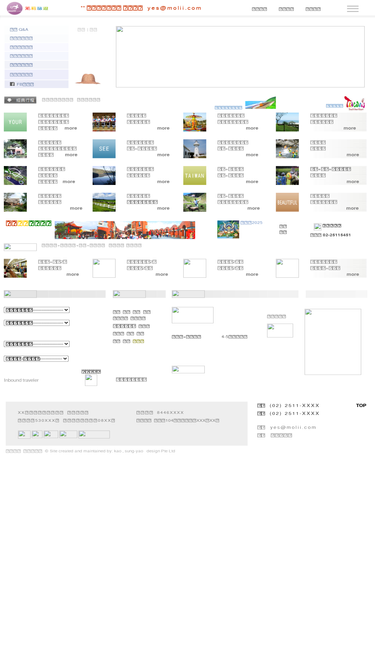Click the straw hat image
The height and width of the screenshot is (667, 375).
[x=88, y=79]
